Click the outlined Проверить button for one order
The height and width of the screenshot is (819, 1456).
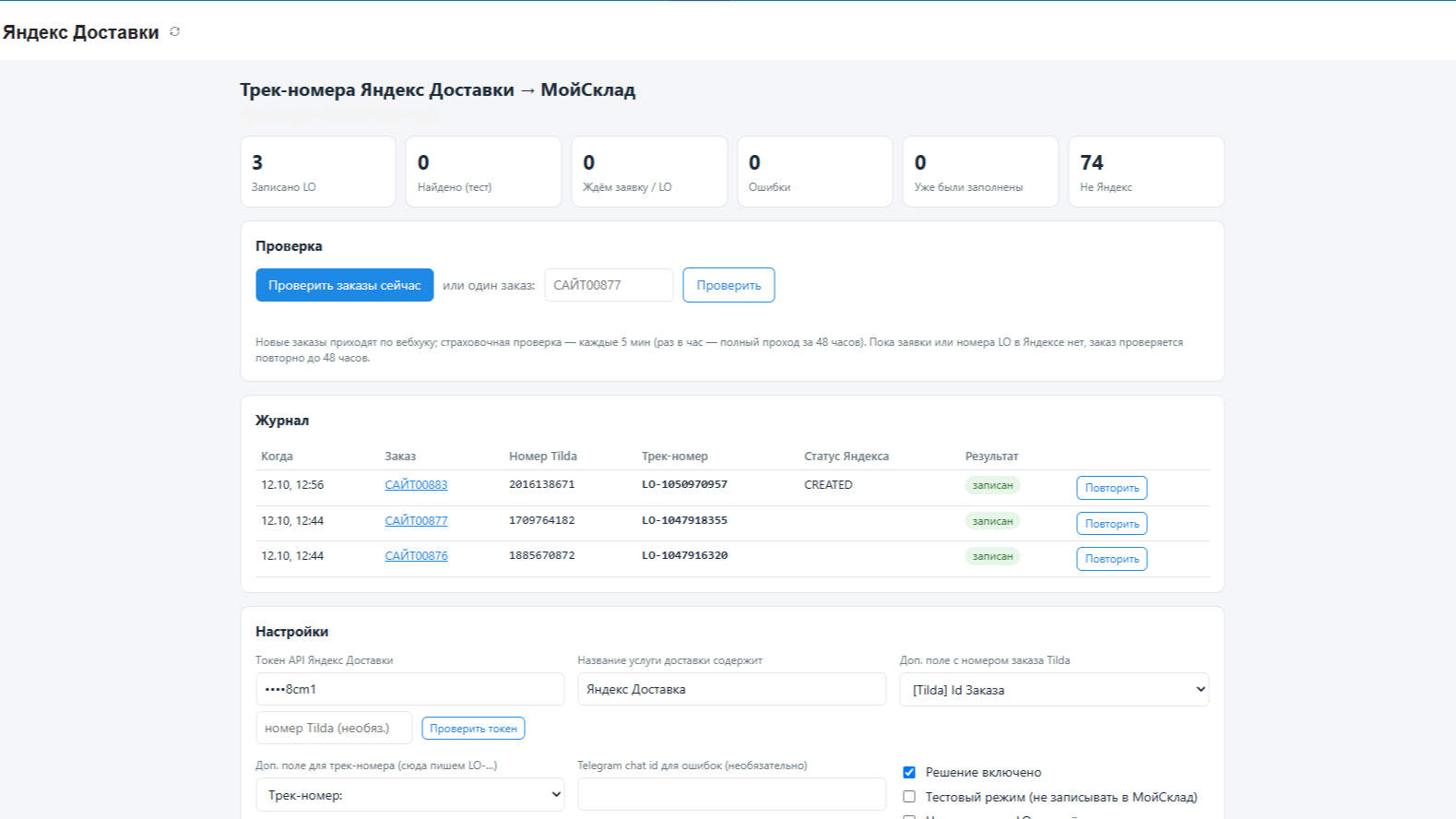[x=728, y=285]
